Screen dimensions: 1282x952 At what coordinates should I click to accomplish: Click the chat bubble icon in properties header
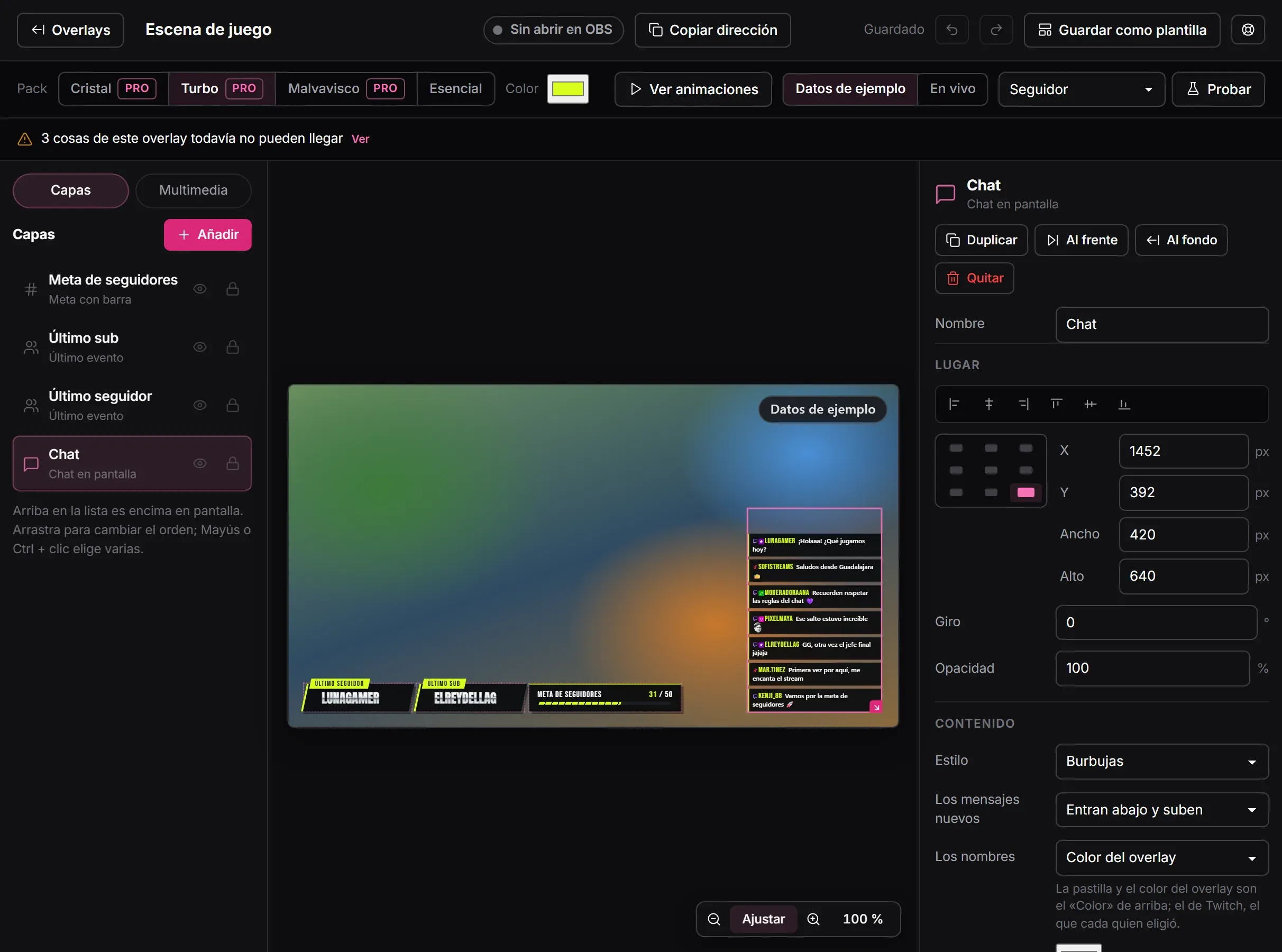tap(946, 194)
